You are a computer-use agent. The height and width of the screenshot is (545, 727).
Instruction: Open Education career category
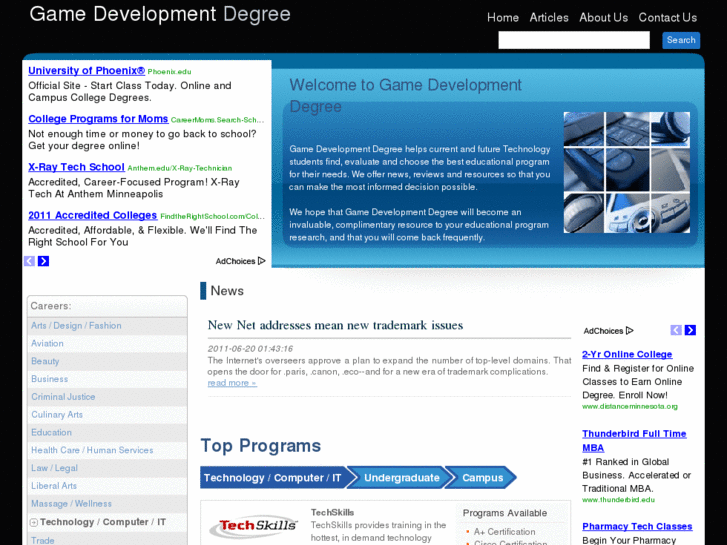51,432
